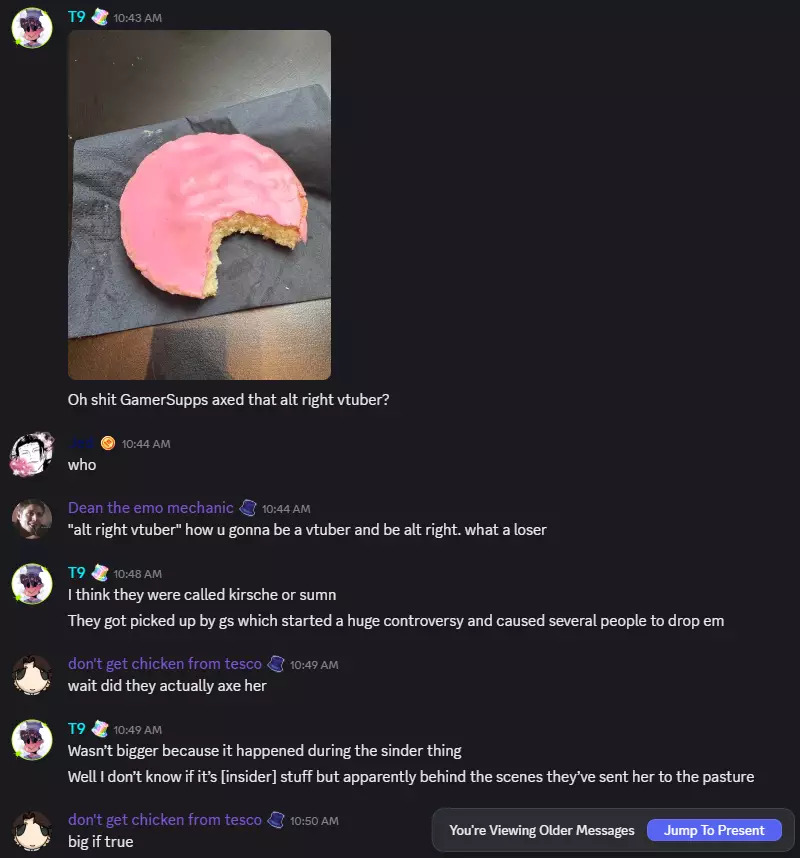Click Dean the emo mechanic username
The image size is (800, 858).
click(150, 508)
